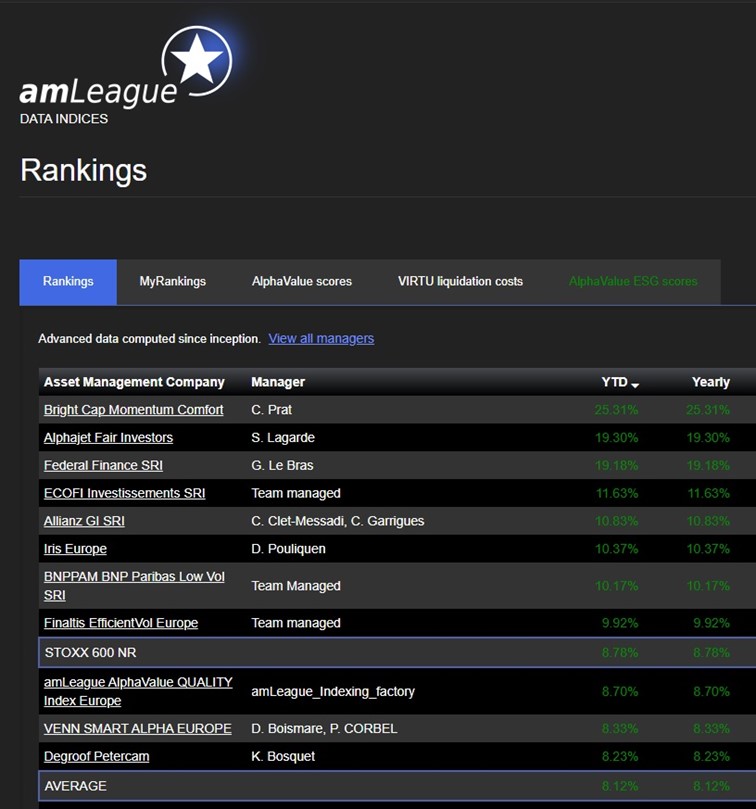Click the amLeague wordmark text
Screen dimensions: 756x809
coord(98,92)
